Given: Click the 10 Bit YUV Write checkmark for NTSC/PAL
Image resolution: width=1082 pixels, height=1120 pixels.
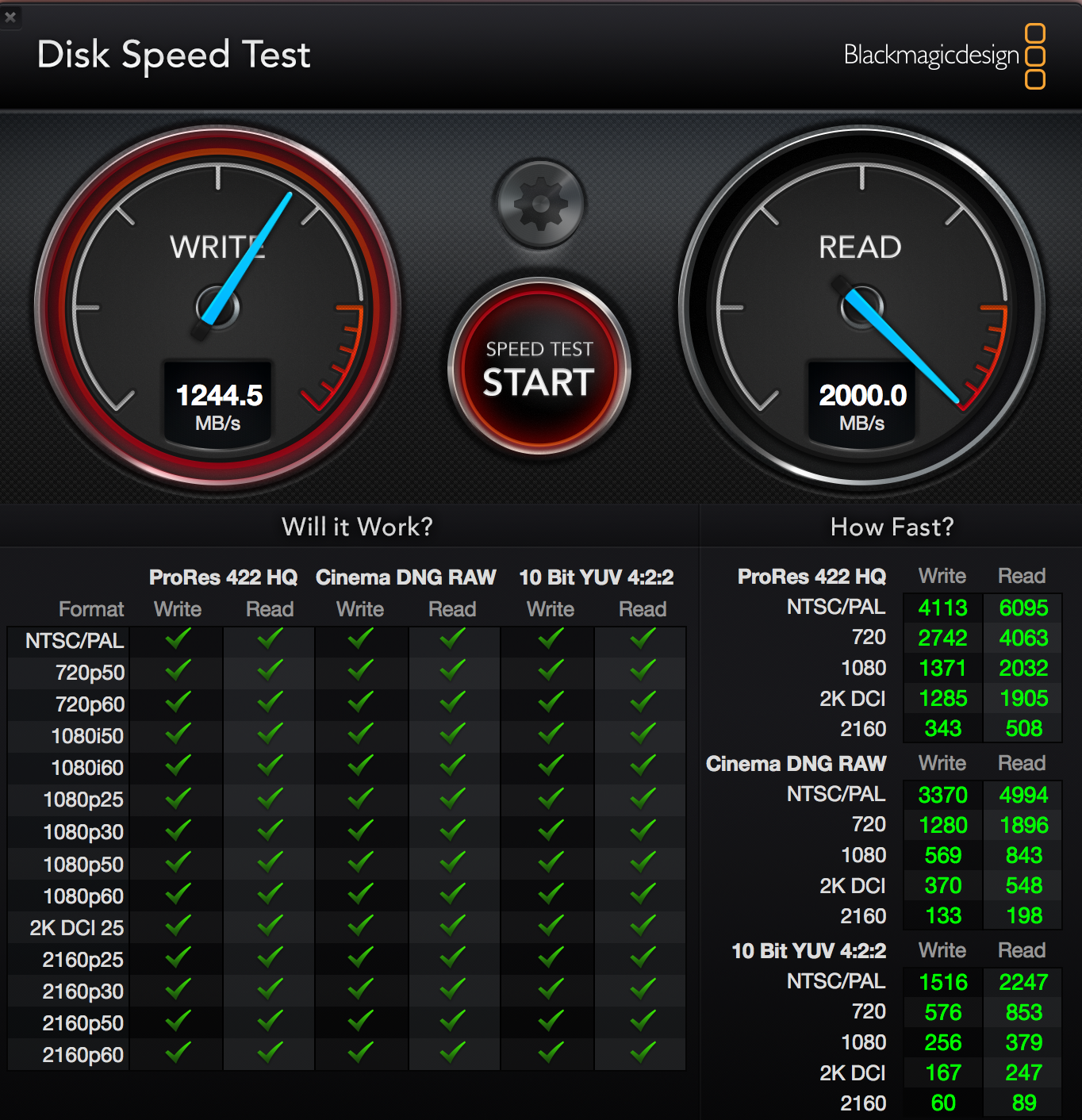Looking at the screenshot, I should pos(551,639).
